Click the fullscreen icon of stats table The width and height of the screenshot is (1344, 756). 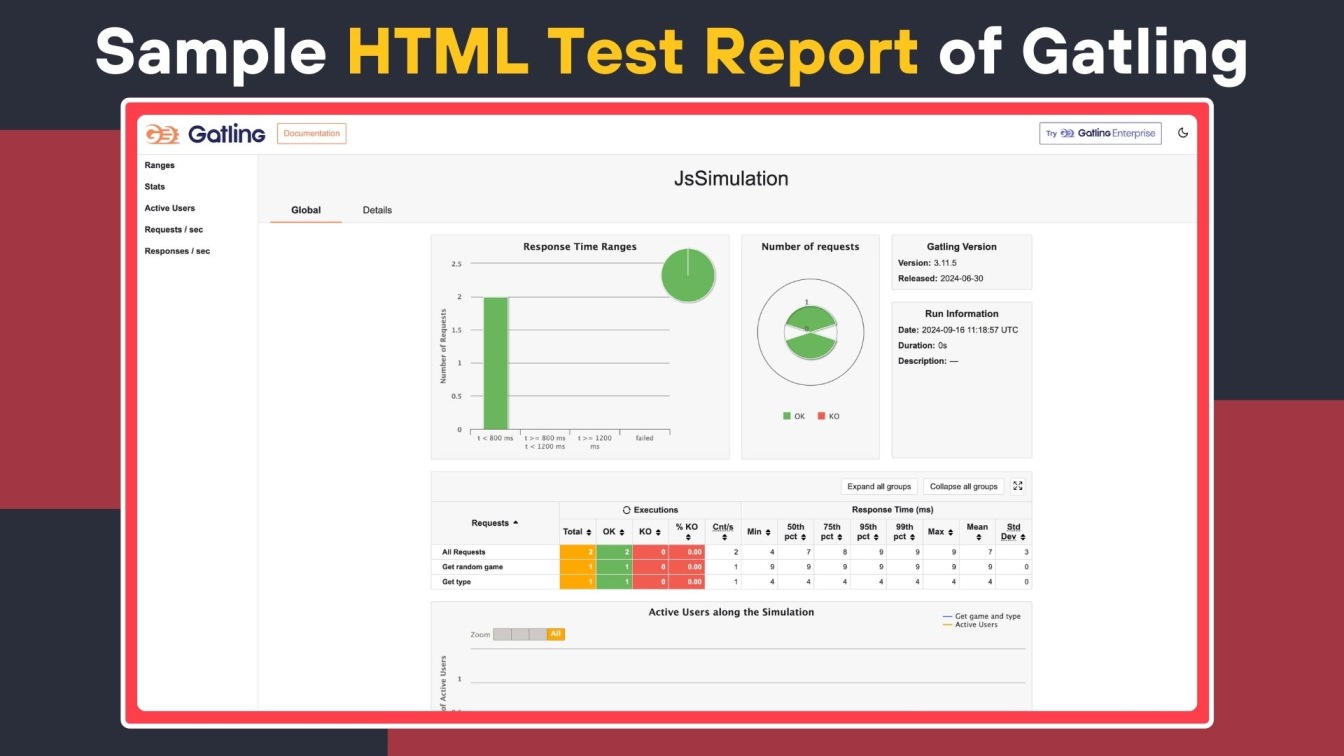click(x=1018, y=486)
